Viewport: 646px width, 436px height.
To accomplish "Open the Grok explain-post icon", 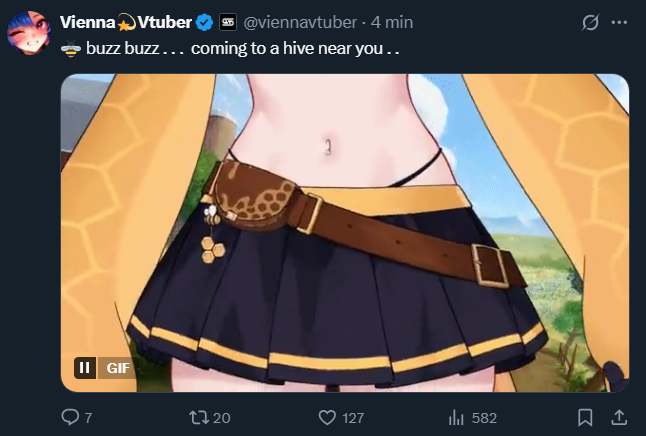I will click(590, 22).
